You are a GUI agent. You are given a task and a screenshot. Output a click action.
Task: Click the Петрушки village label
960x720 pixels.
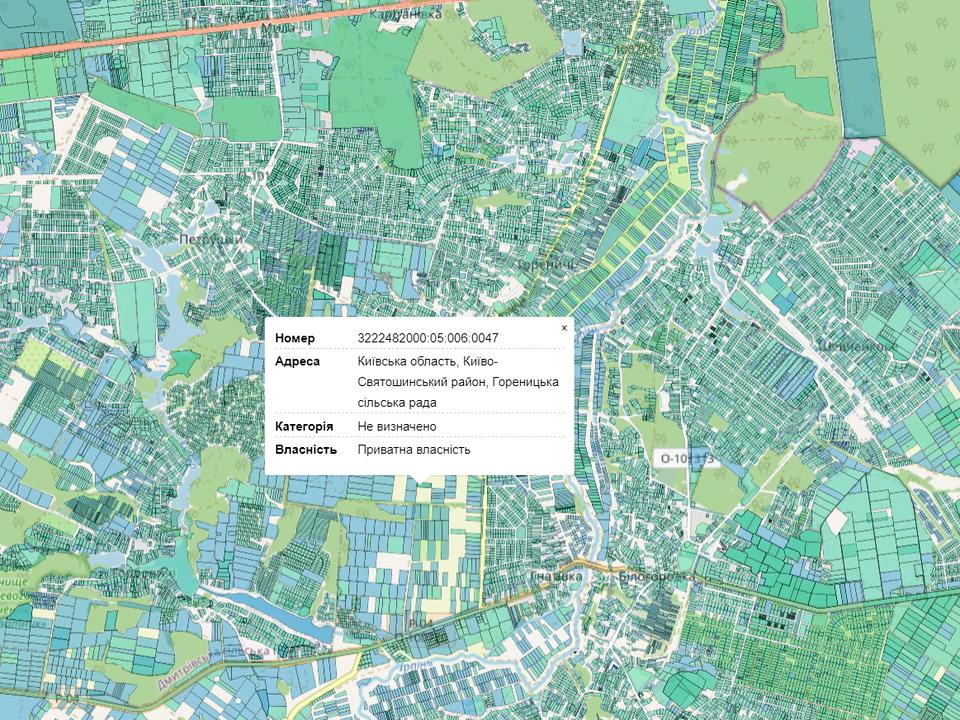coord(208,240)
